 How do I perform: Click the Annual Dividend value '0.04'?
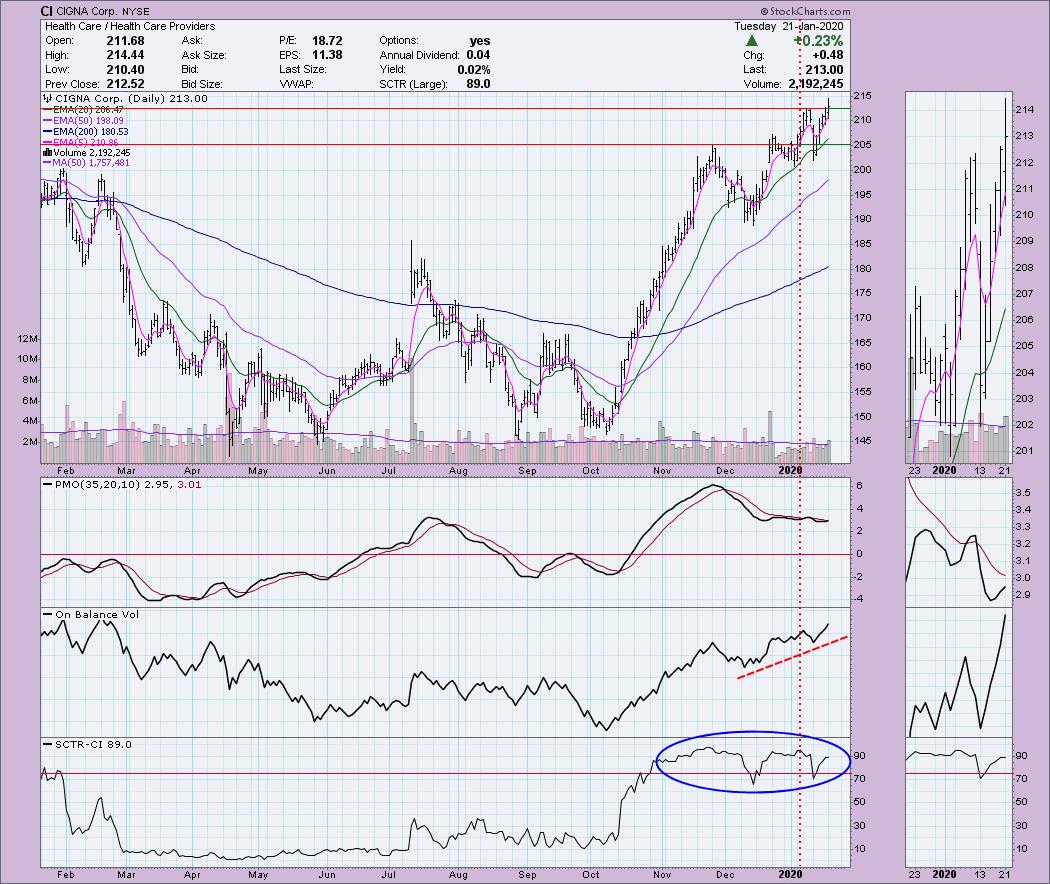click(478, 55)
